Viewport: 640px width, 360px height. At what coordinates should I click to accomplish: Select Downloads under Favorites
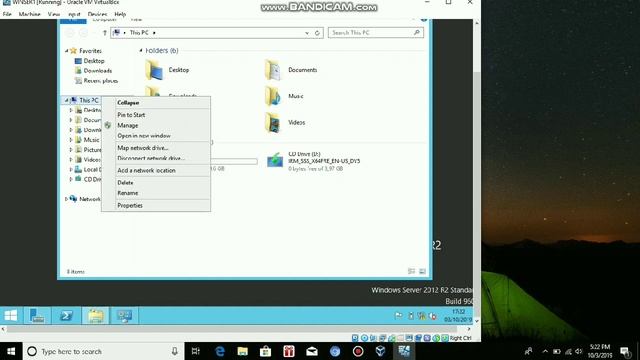coord(98,71)
